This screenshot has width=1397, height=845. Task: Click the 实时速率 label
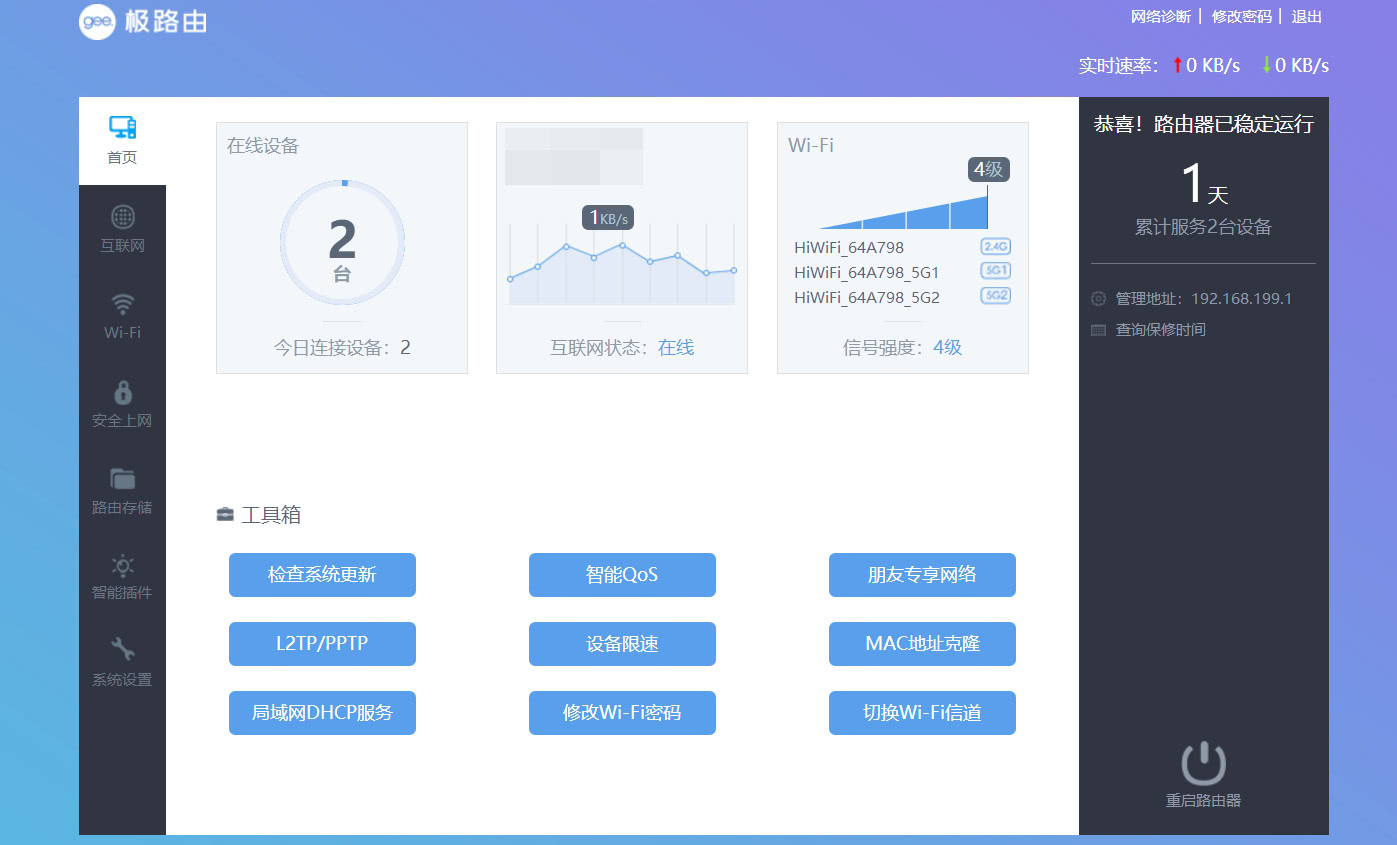(1118, 66)
